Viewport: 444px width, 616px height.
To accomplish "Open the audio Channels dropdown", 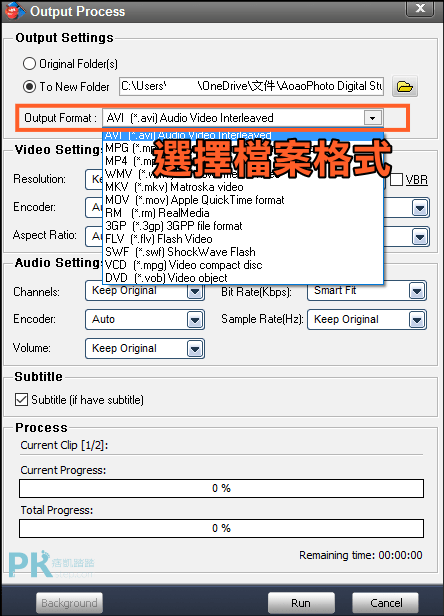I will click(195, 292).
